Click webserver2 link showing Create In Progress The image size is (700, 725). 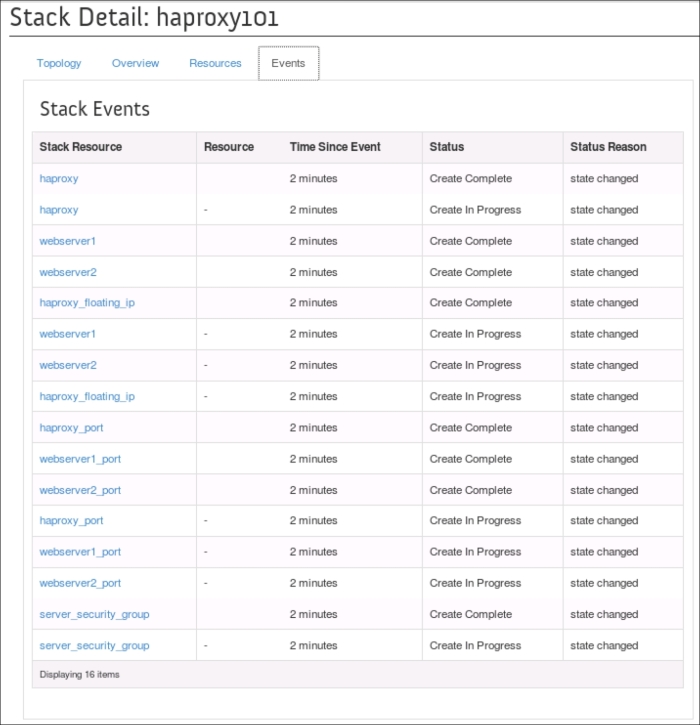[68, 365]
